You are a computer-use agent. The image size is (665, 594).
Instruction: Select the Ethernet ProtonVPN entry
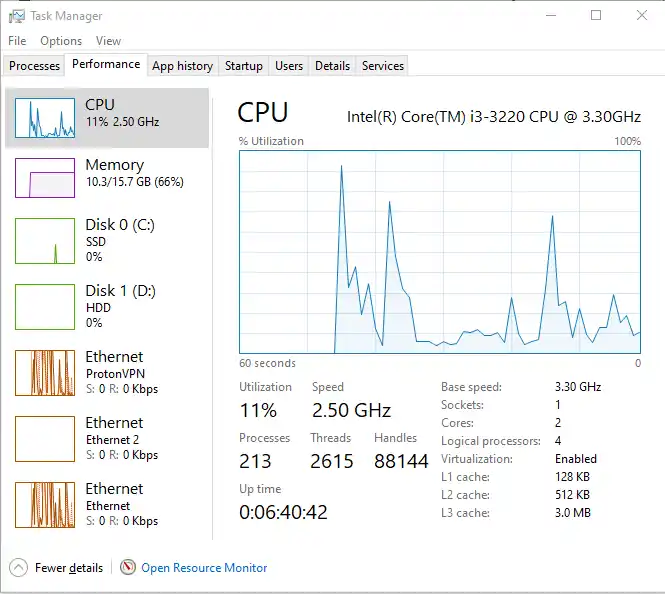pos(107,373)
